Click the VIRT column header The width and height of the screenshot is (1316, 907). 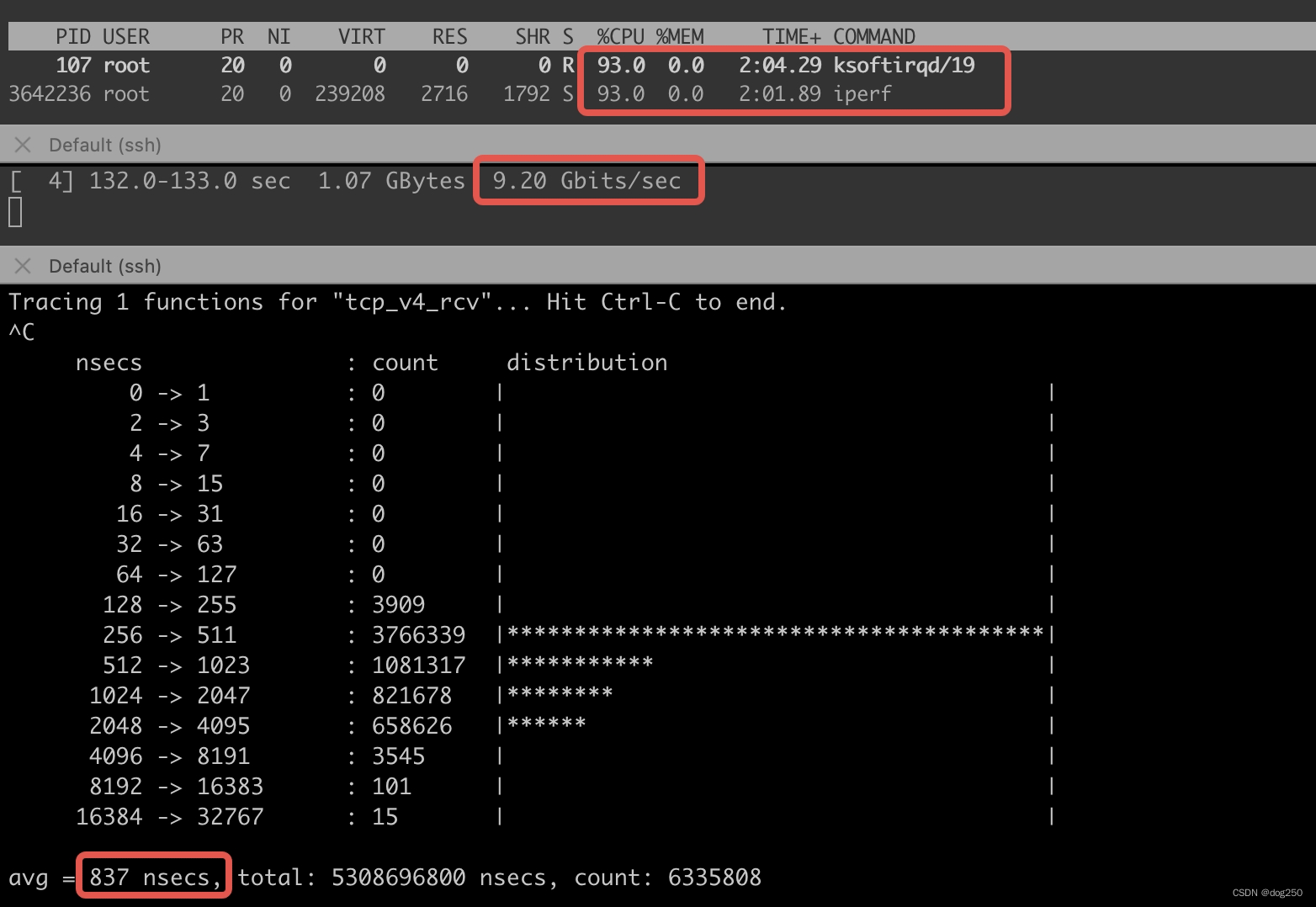(x=362, y=37)
